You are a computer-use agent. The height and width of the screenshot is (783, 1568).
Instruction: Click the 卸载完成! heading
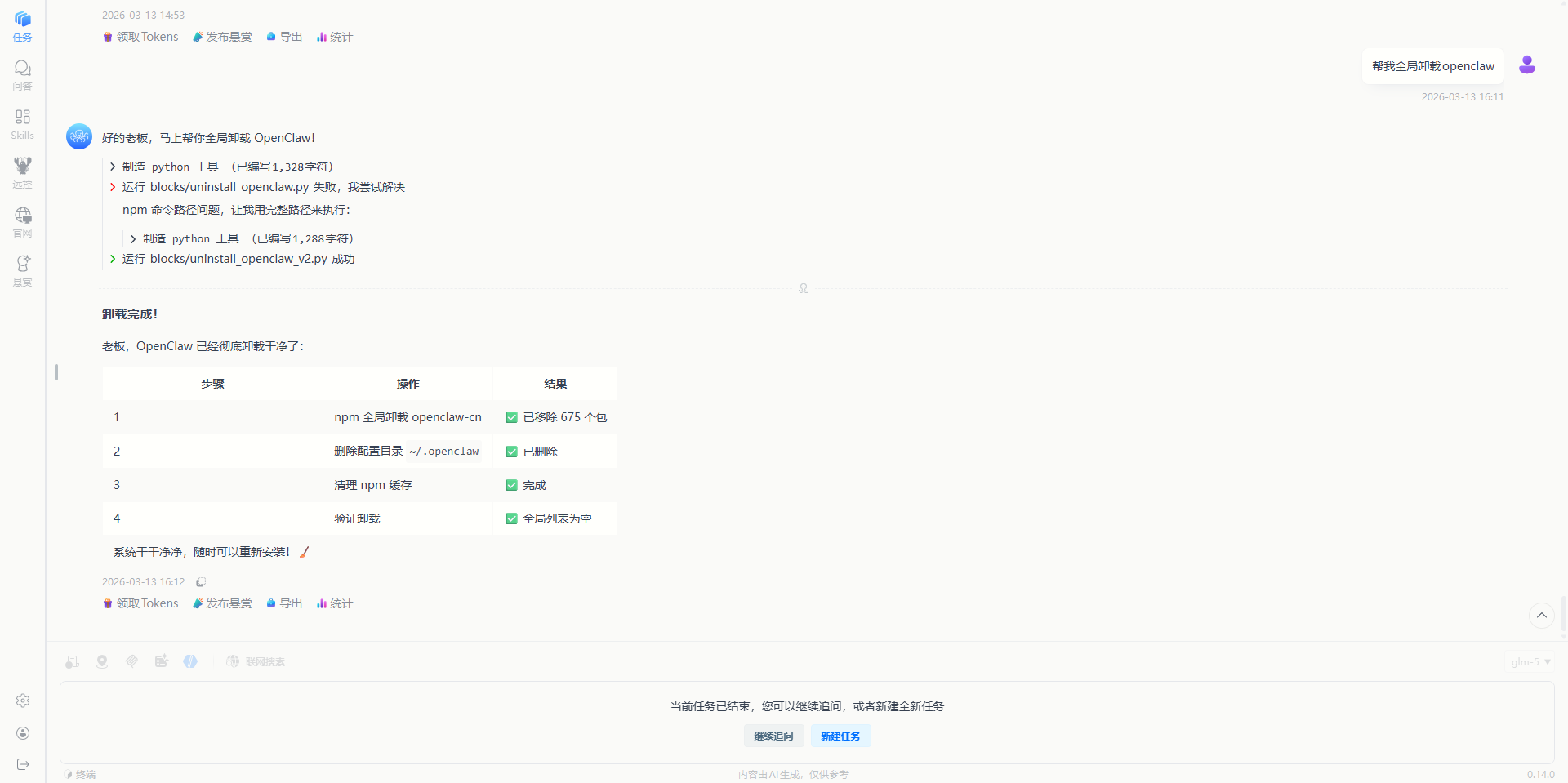tap(130, 314)
